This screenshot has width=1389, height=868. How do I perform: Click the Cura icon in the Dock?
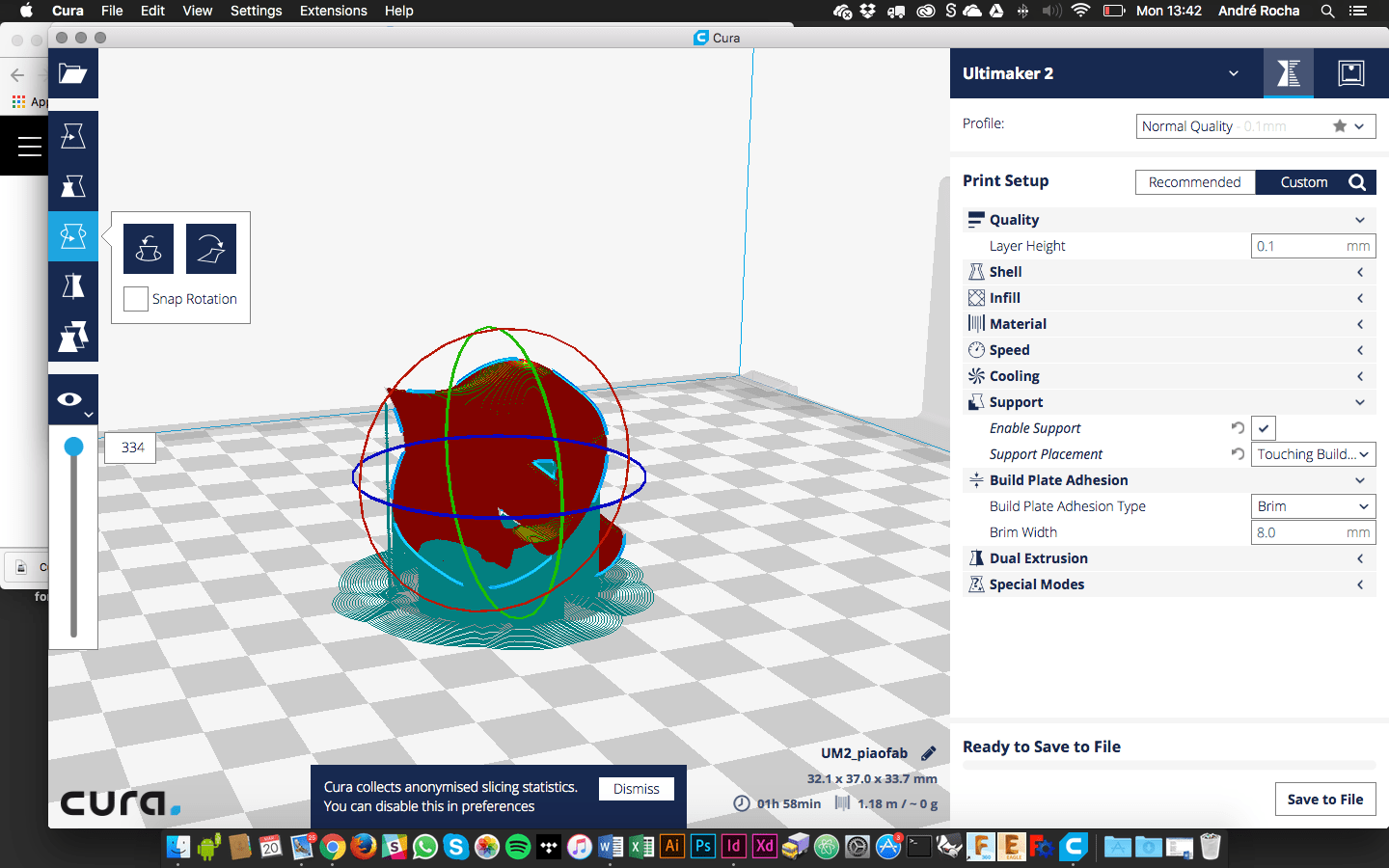pos(1074,847)
